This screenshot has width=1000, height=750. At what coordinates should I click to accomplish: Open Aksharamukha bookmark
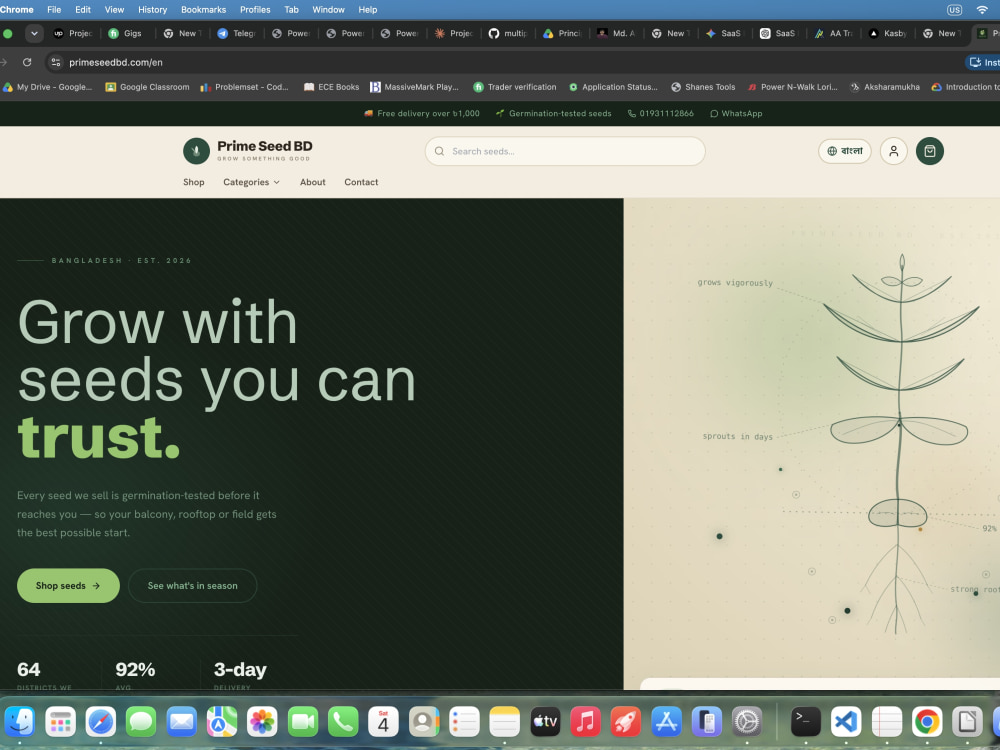click(885, 87)
